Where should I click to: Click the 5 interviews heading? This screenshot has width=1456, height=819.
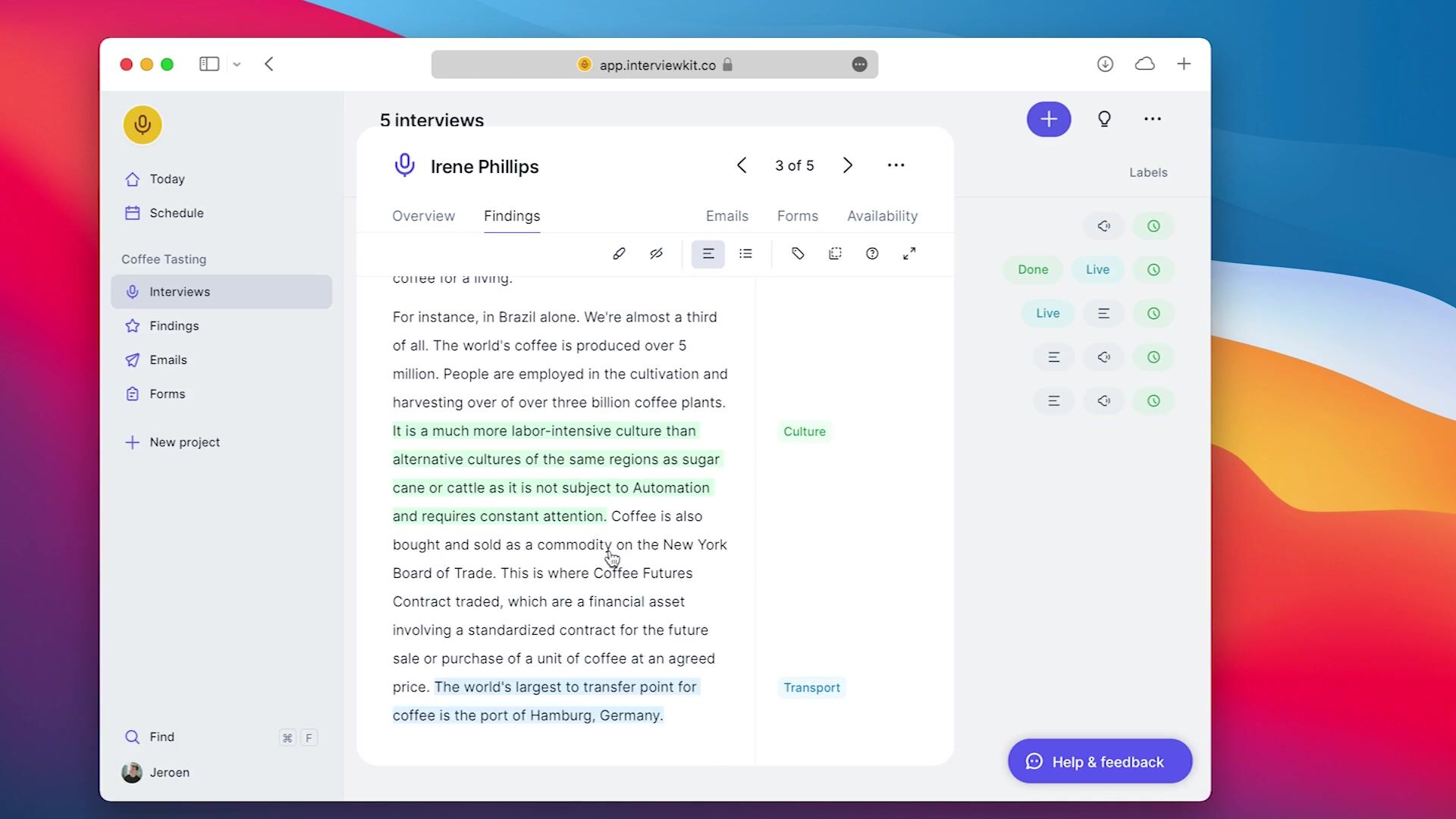click(x=431, y=120)
